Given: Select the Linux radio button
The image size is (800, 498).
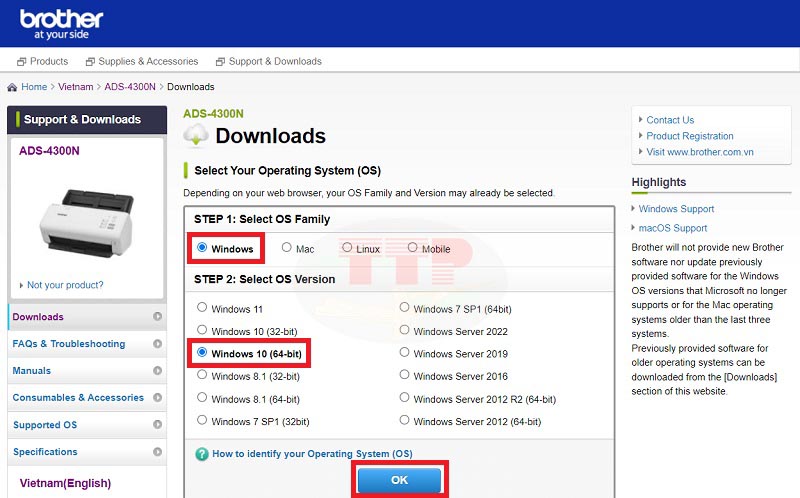Looking at the screenshot, I should (347, 247).
